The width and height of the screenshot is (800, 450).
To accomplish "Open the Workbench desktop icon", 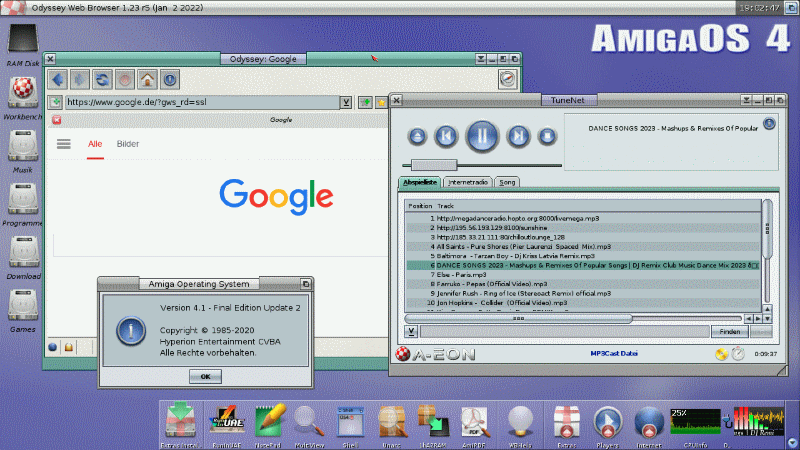I will (x=23, y=93).
